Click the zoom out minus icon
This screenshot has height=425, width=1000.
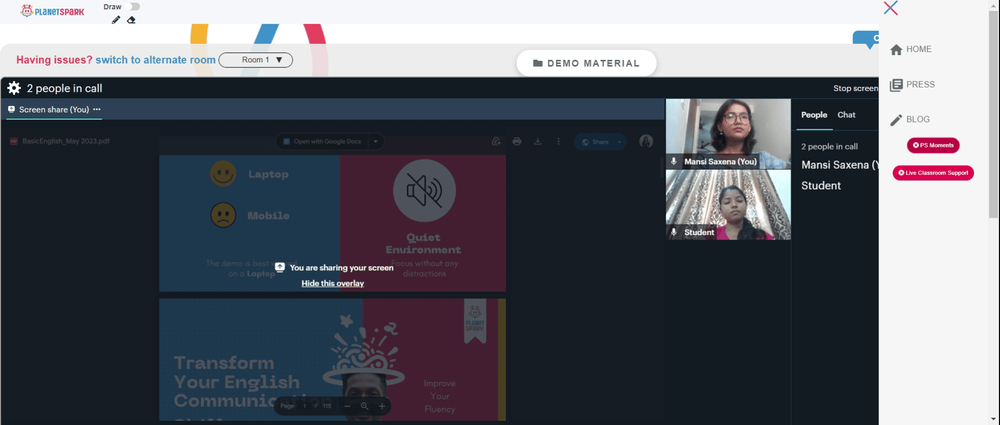(x=347, y=406)
